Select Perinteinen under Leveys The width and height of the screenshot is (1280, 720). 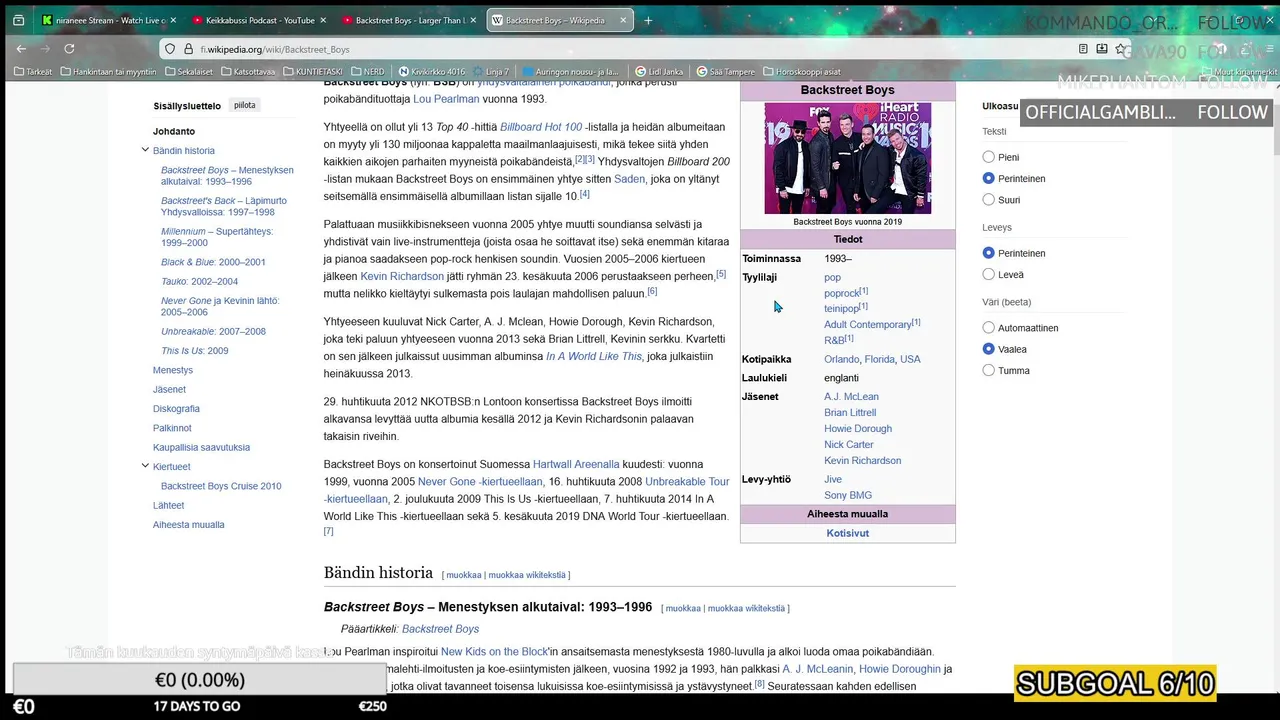[988, 253]
